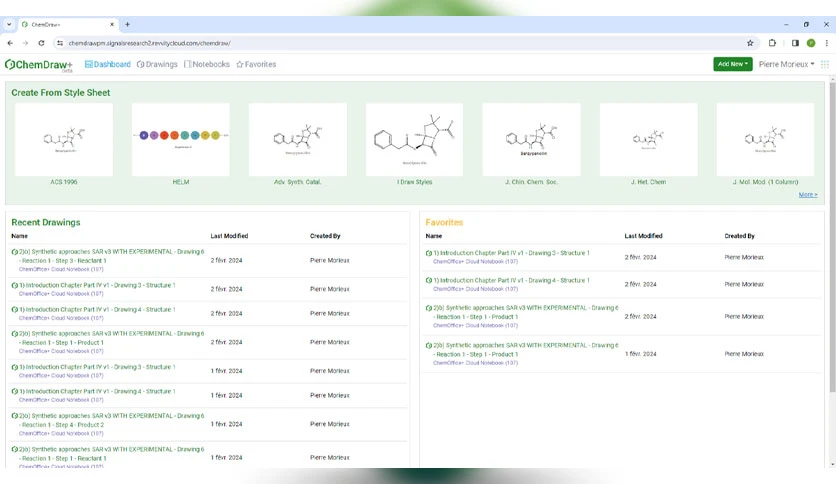Click drawing icon beside first favorite entry
Viewport: 836px width, 484px height.
pyautogui.click(x=429, y=253)
